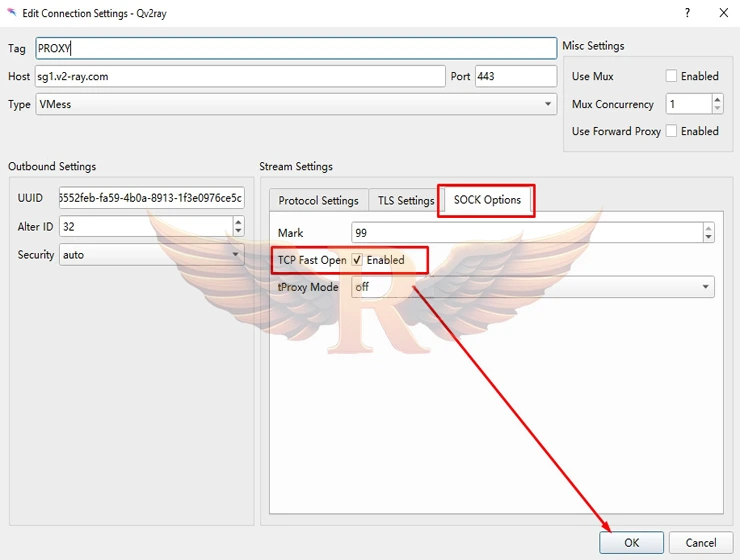This screenshot has height=560, width=740.
Task: Increase Mux Concurrency with up arrow
Action: 717,99
